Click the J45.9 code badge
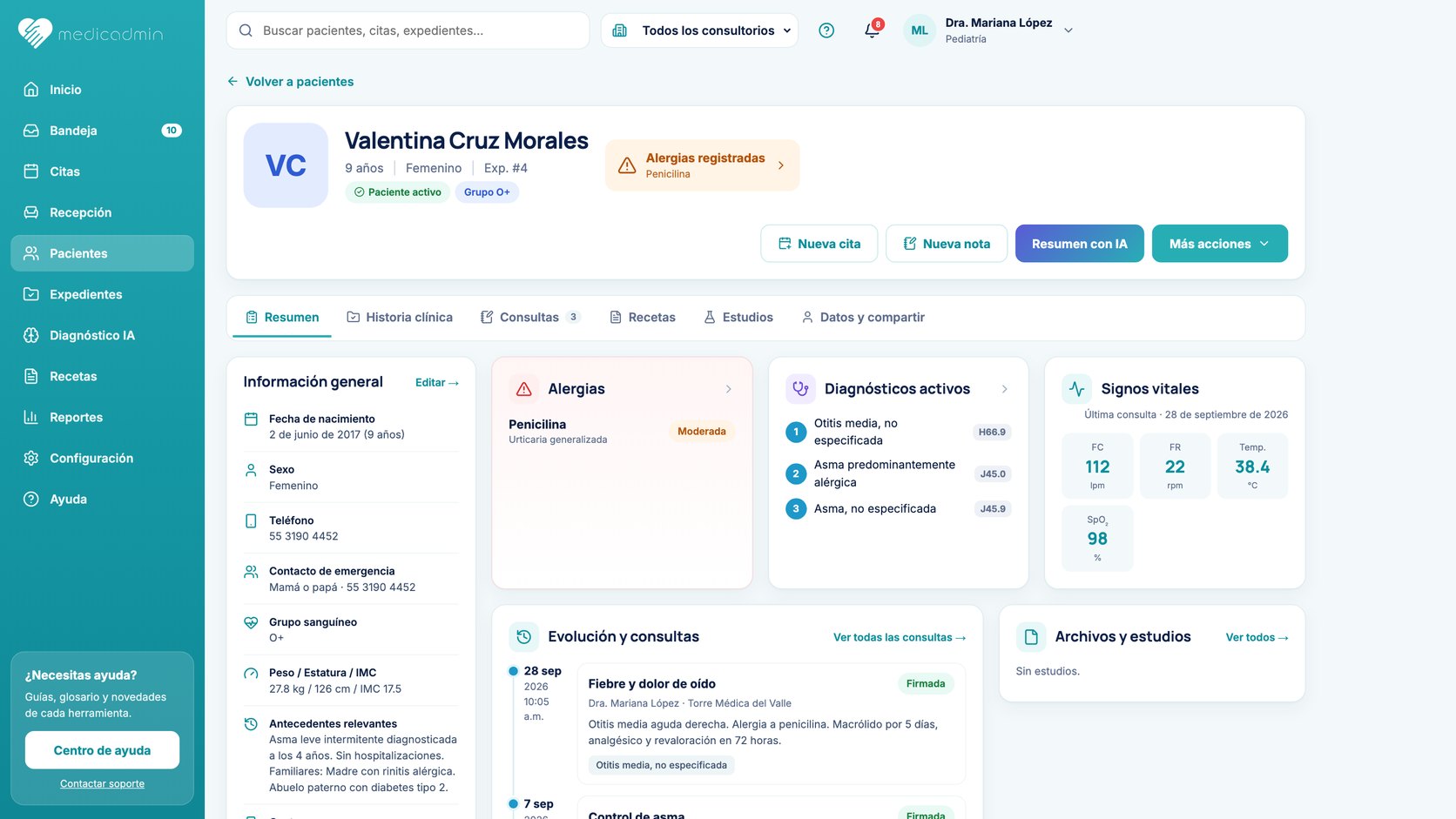Image resolution: width=1456 pixels, height=819 pixels. pos(993,509)
